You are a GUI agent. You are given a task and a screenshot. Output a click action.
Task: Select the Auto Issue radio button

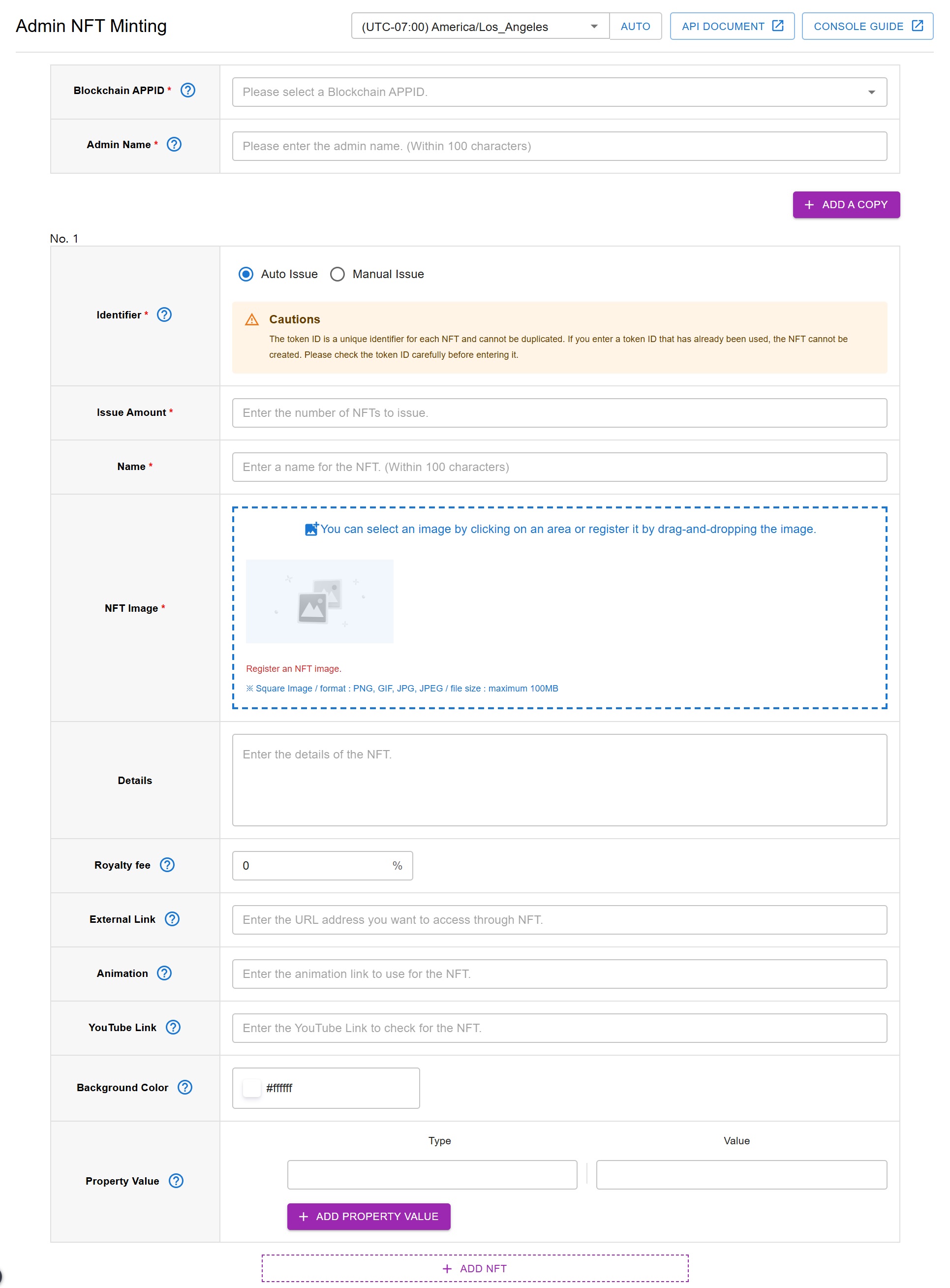tap(246, 275)
